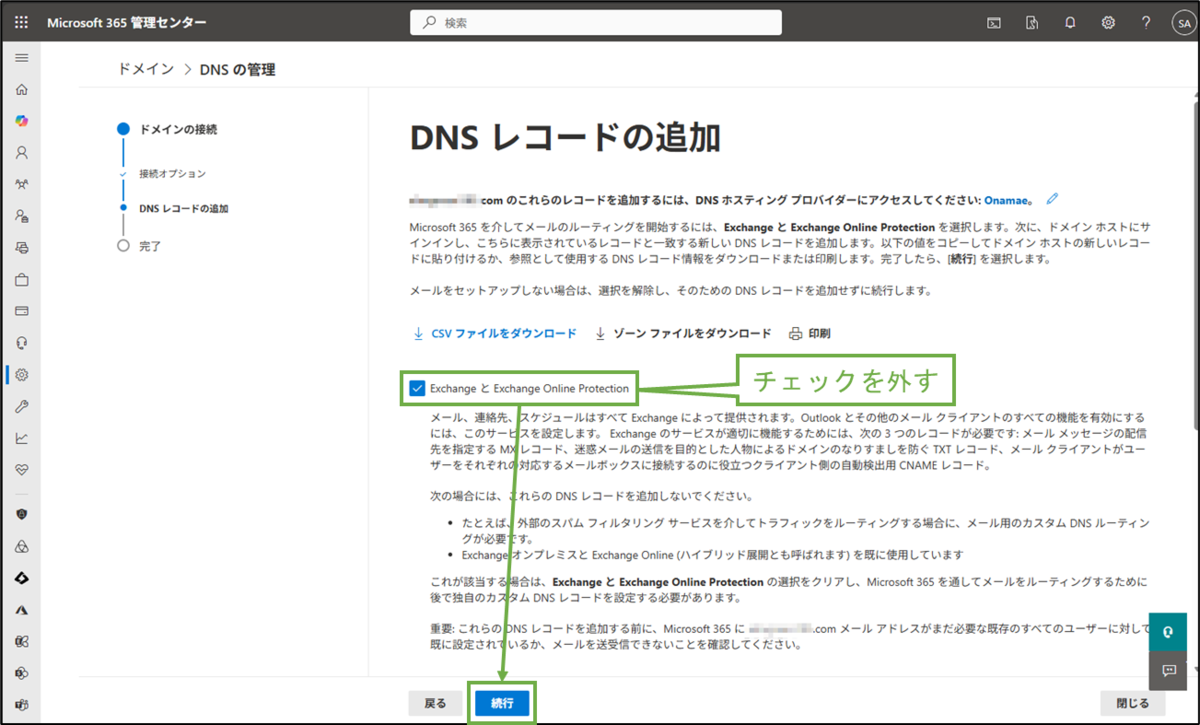
Task: Open the admin center icon below the Security shield
Action: pos(21,546)
